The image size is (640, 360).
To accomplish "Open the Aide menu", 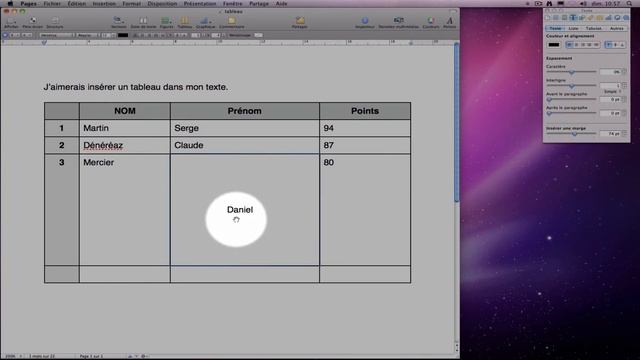I will 281,3.
